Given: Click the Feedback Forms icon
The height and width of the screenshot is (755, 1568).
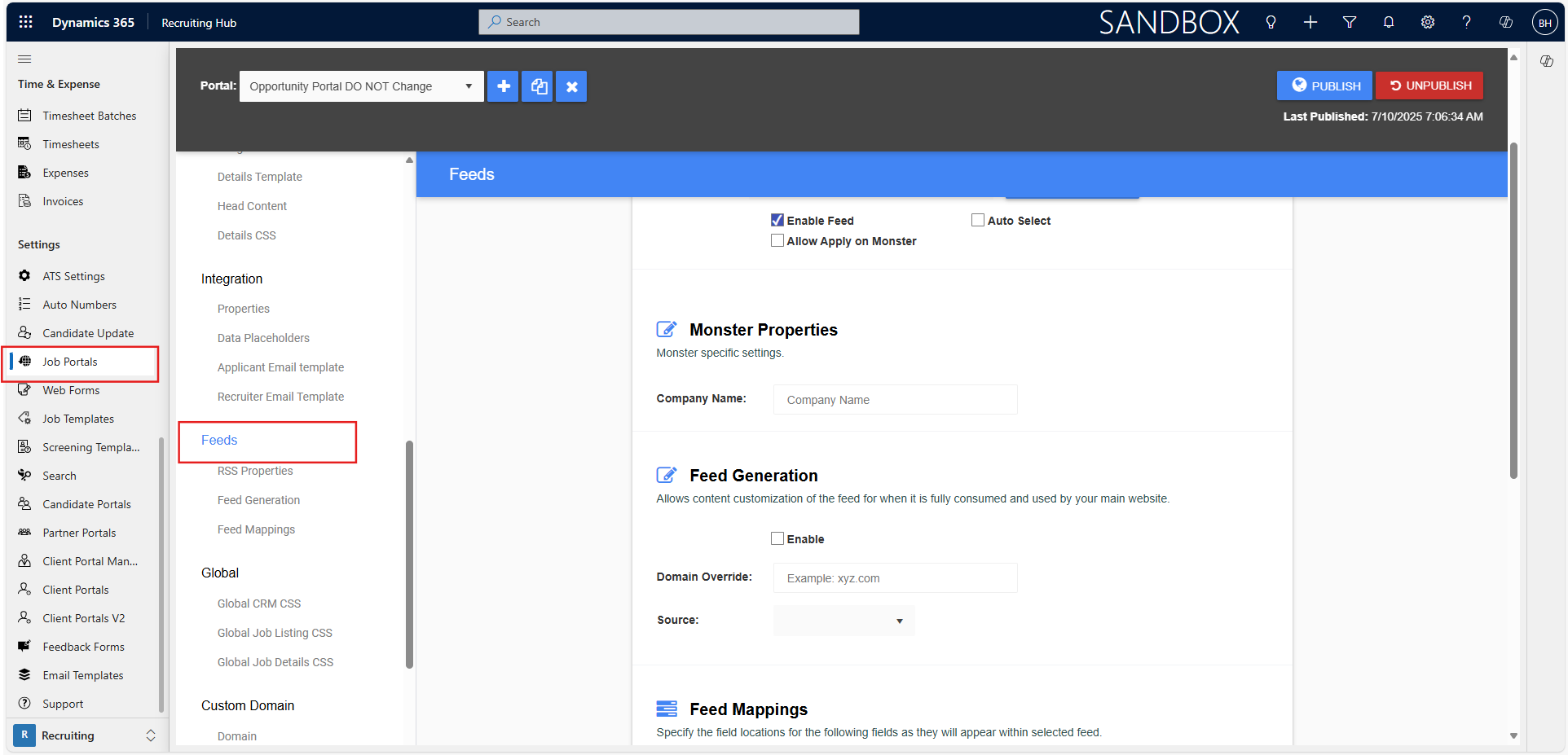Looking at the screenshot, I should (24, 646).
